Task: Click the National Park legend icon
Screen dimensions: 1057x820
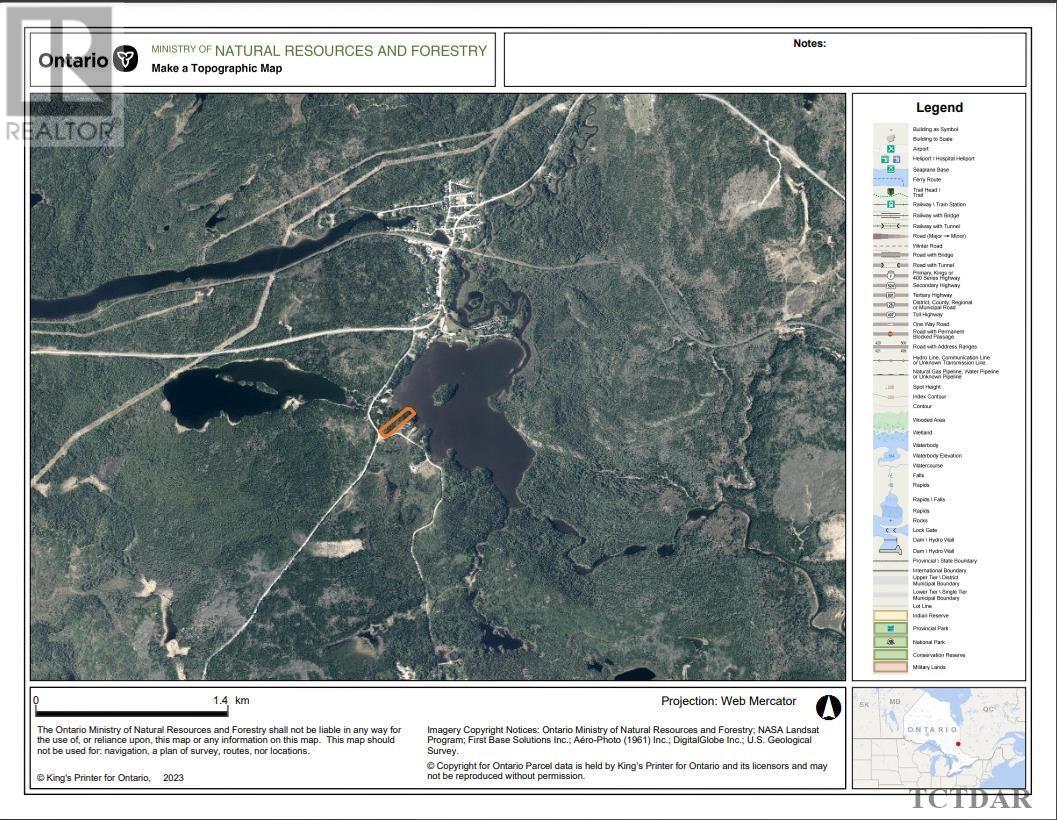Action: tap(890, 642)
